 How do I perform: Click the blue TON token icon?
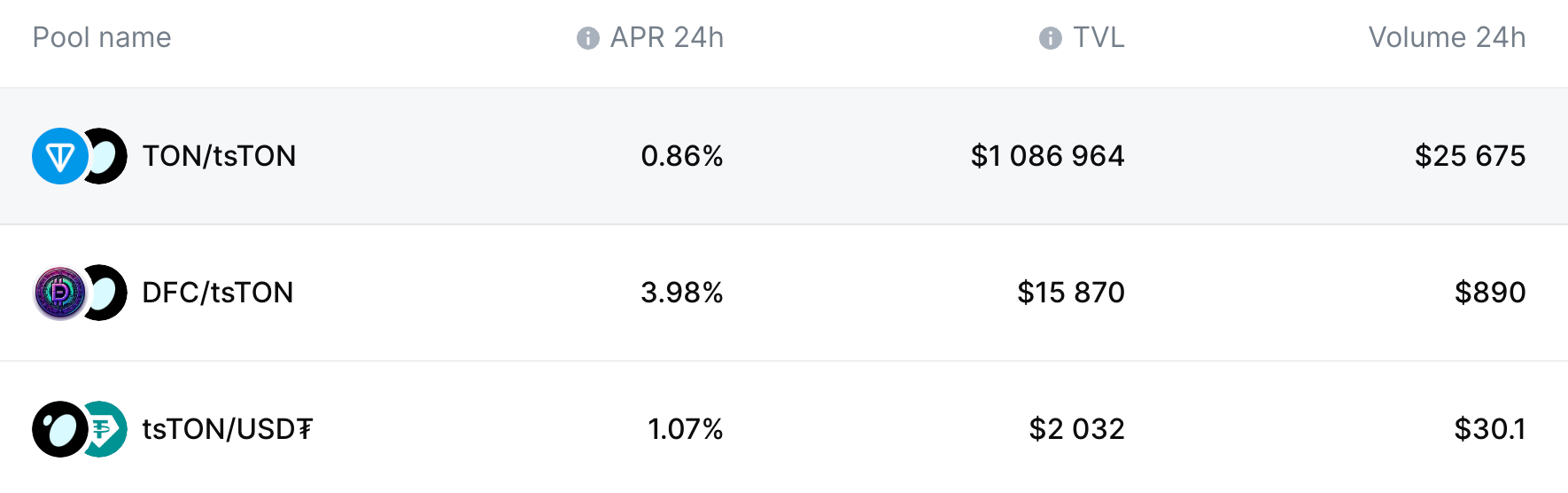[x=59, y=157]
